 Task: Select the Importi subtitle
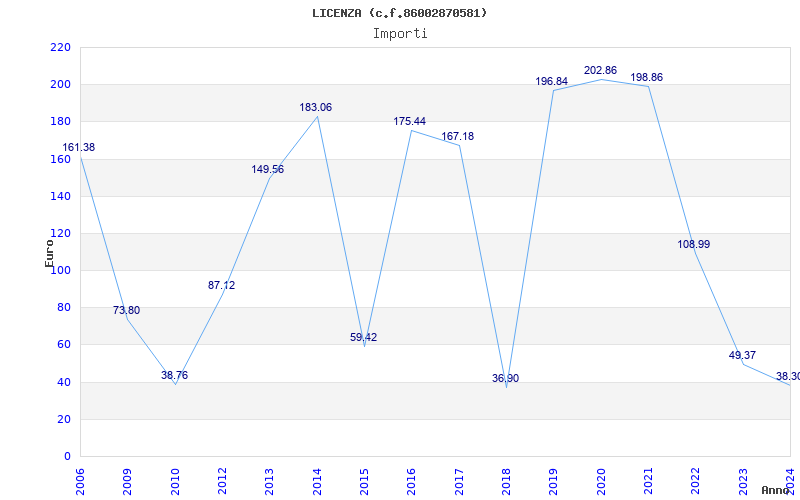coord(400,34)
